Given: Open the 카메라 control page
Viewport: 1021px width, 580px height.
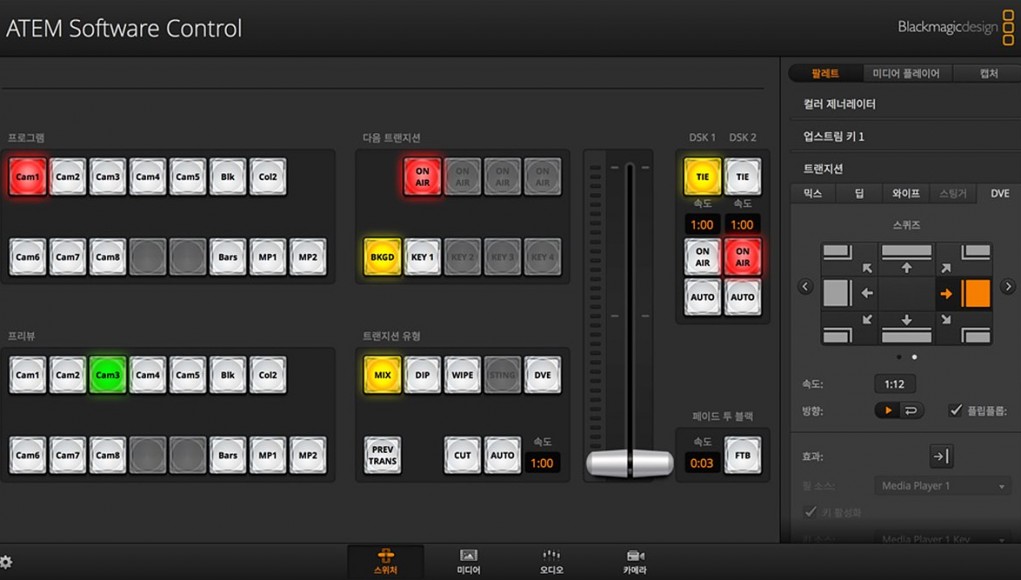Looking at the screenshot, I should (634, 562).
